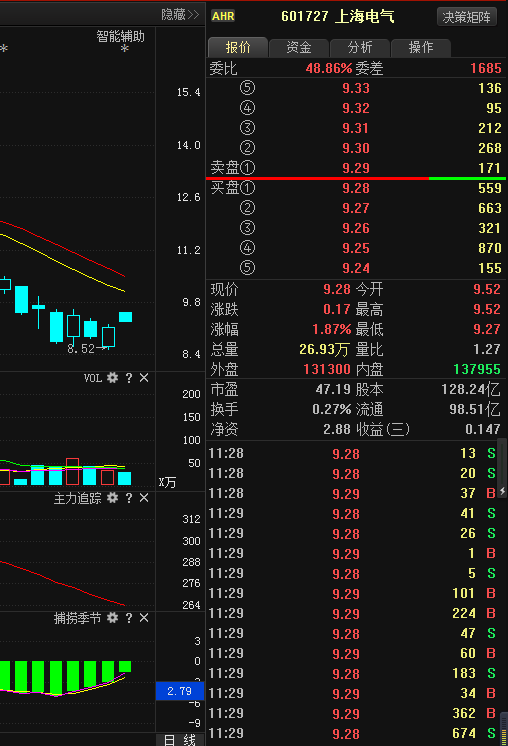Collapse the panel with 隐藏>>
The image size is (508, 746).
click(180, 15)
